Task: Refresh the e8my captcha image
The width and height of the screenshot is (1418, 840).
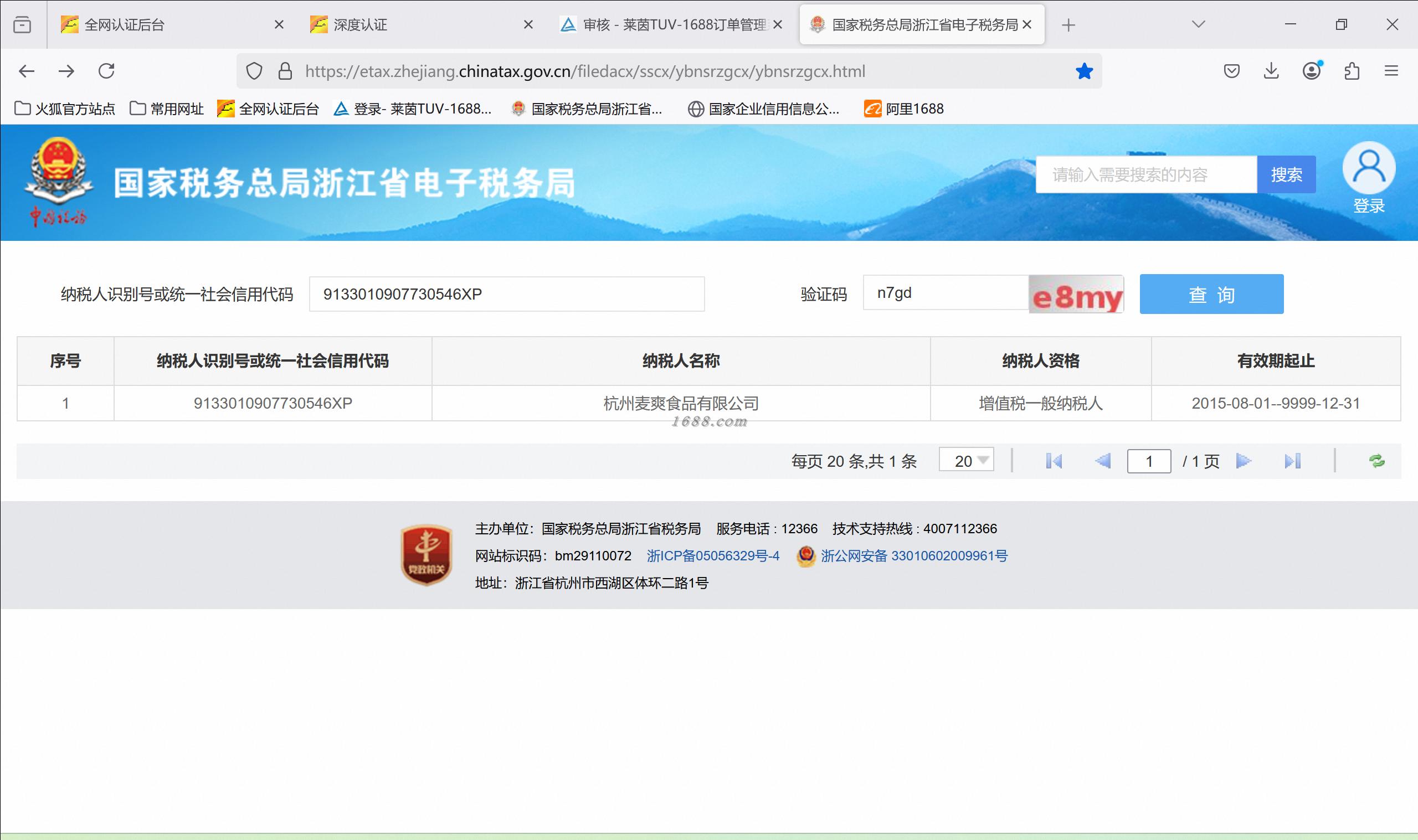Action: 1076,295
